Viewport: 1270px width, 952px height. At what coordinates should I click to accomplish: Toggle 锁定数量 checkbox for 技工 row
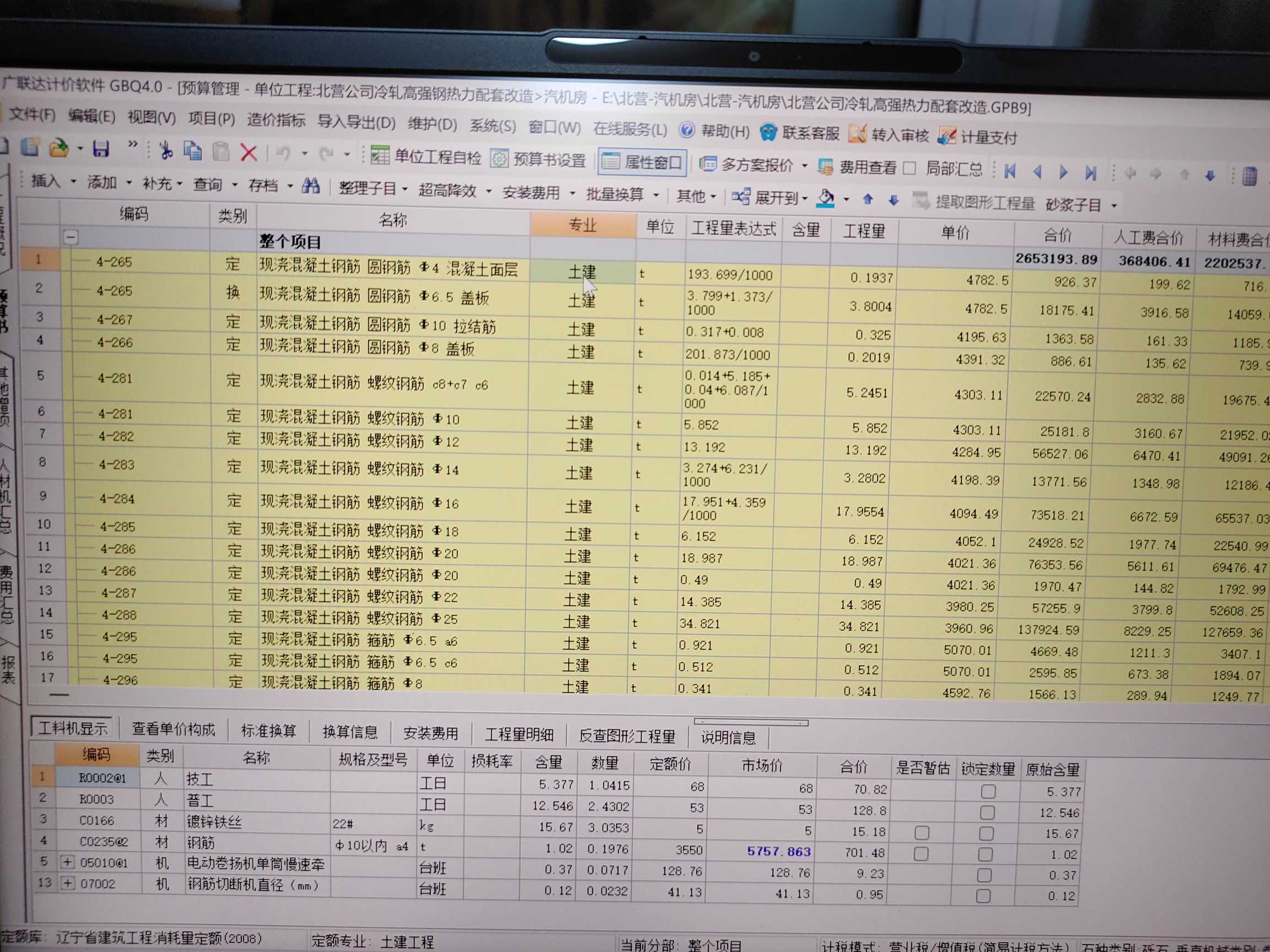click(x=988, y=792)
